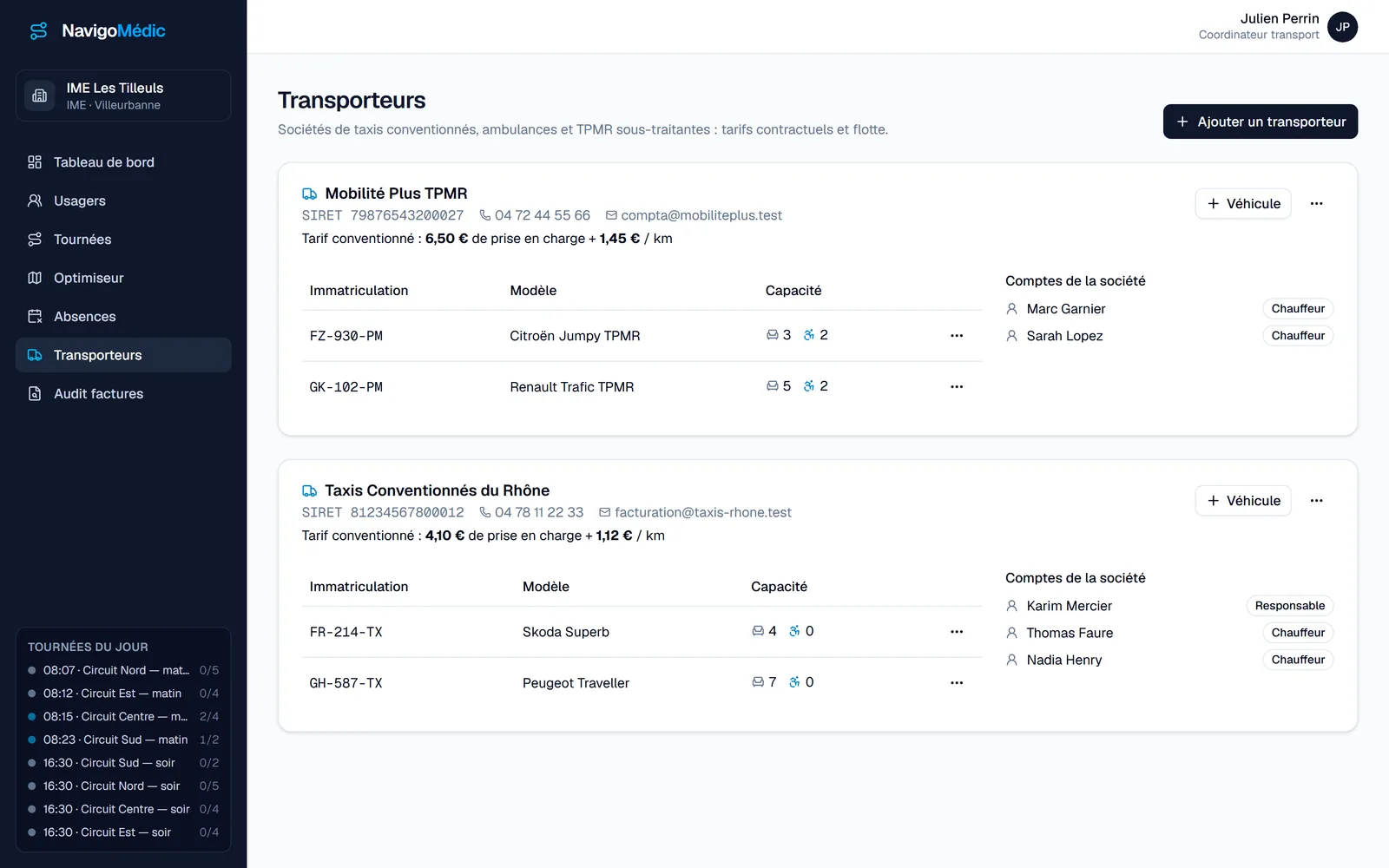
Task: Click Sarah Lopez's Chauffeur badge
Action: (x=1298, y=336)
